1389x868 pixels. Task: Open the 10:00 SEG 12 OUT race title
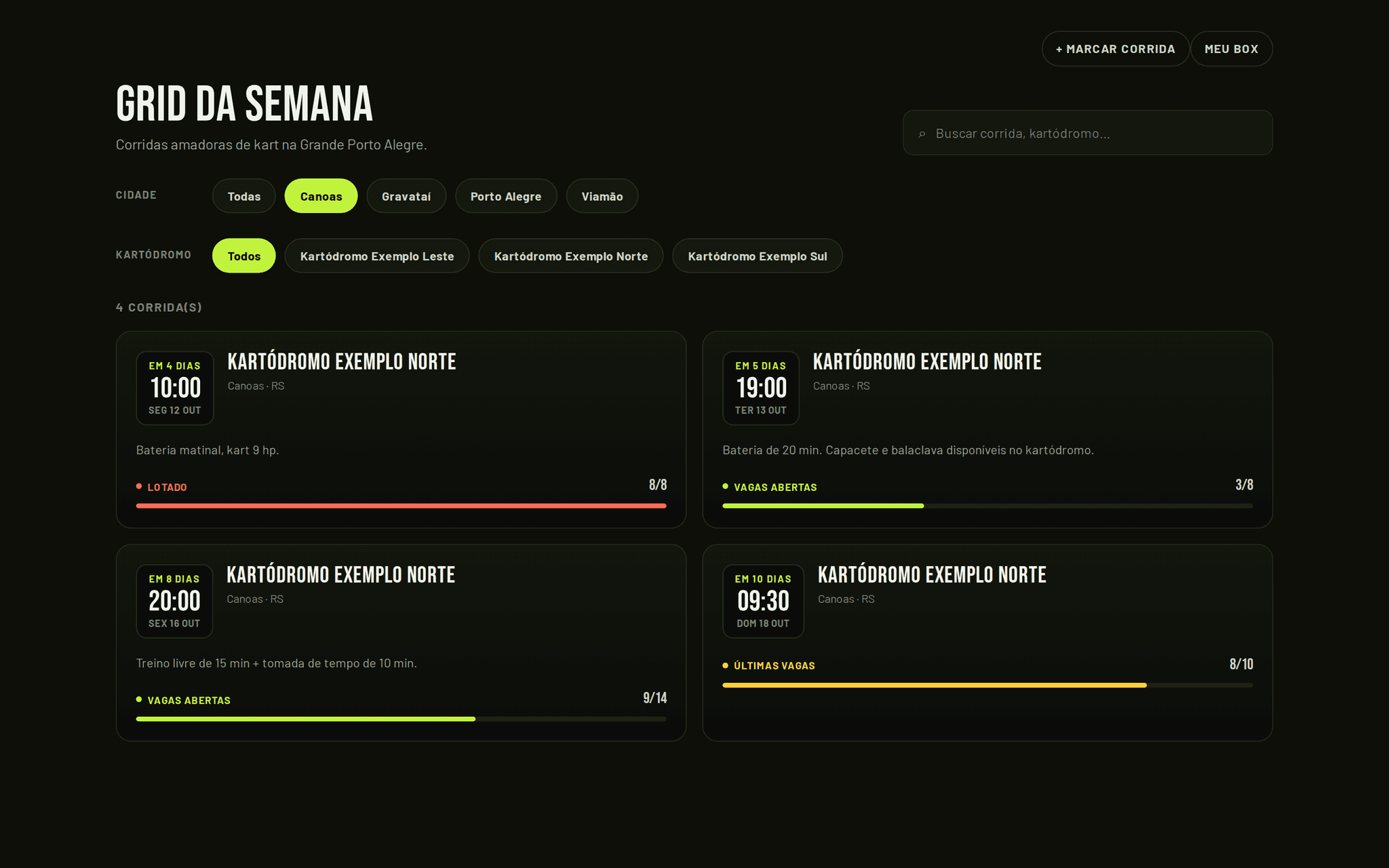coord(342,362)
